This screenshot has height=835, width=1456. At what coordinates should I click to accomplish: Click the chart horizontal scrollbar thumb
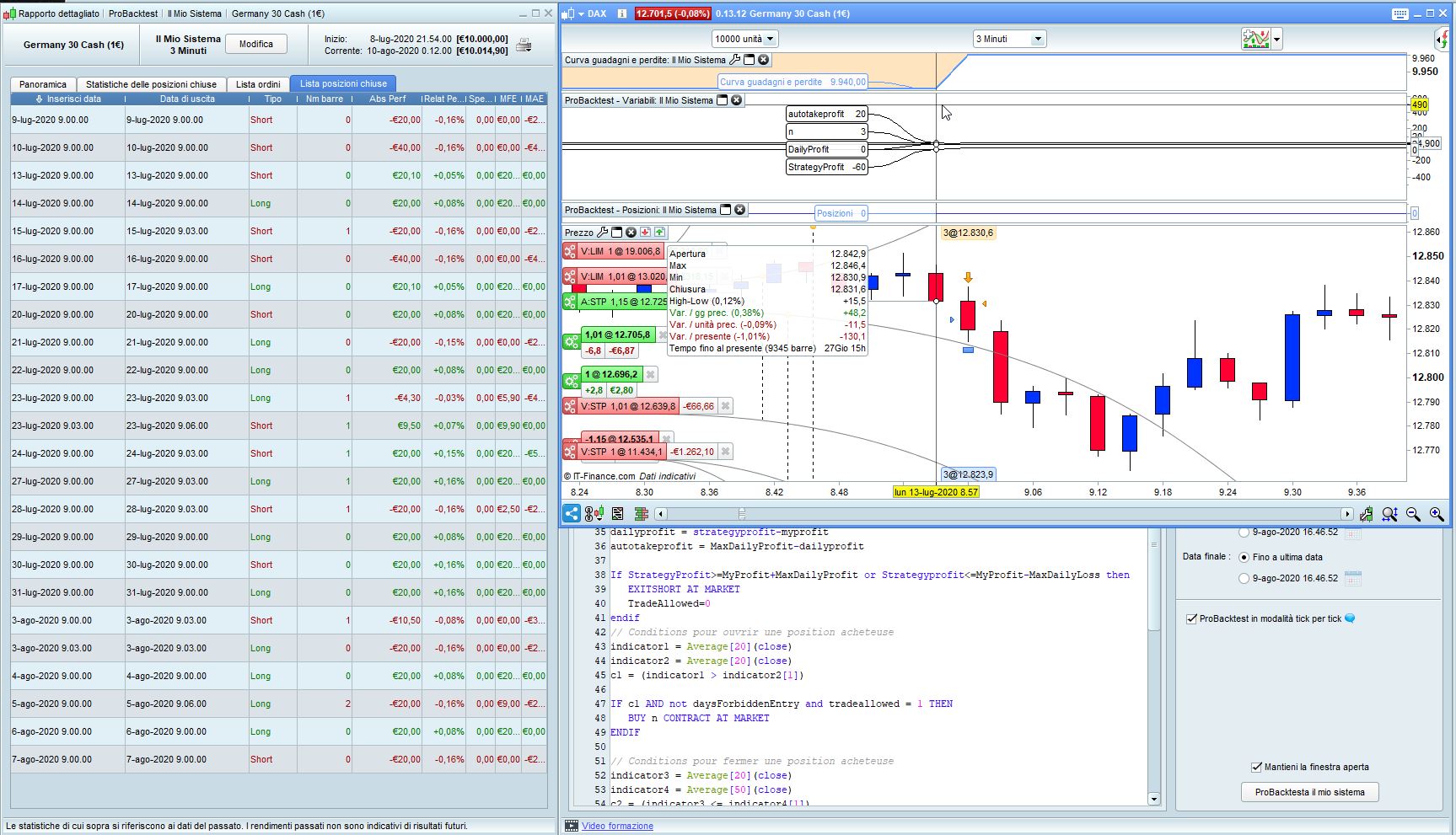coord(742,514)
